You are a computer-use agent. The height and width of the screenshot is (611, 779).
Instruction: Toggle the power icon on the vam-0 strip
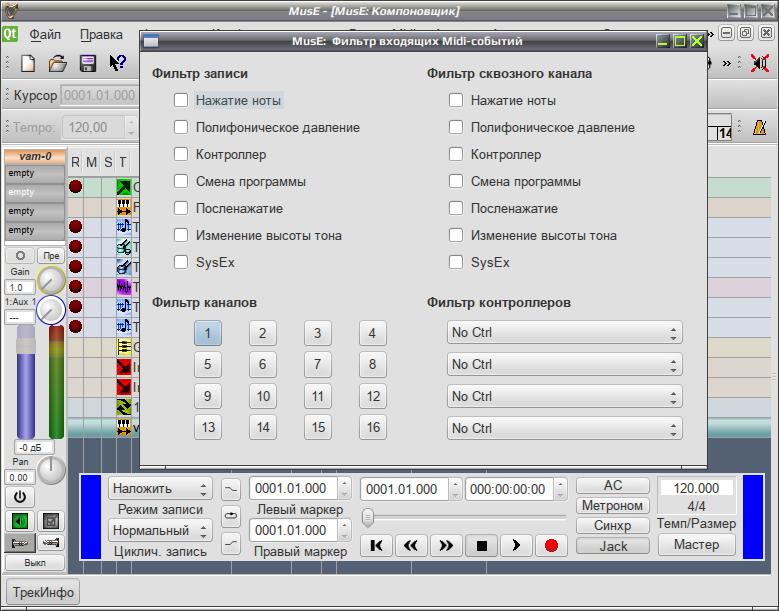coord(20,497)
